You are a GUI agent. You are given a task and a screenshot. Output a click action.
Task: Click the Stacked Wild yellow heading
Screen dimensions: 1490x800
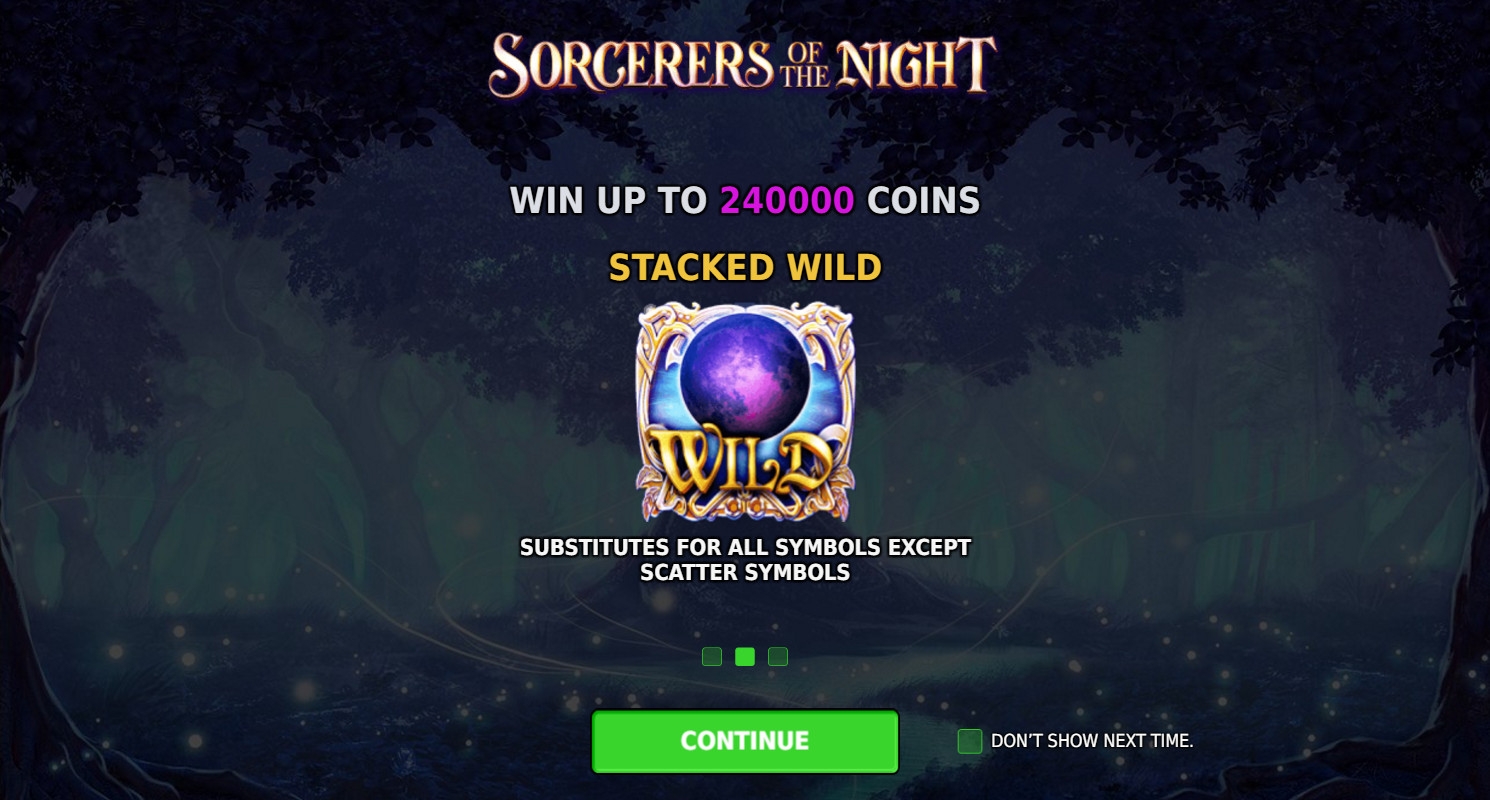click(745, 268)
